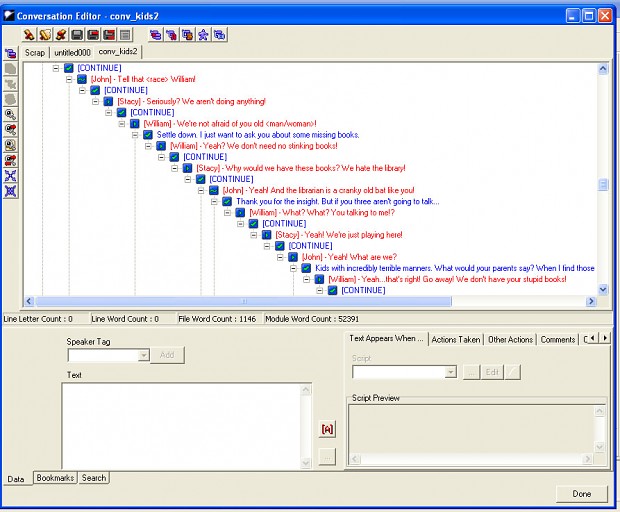620x512 pixels.
Task: Click the gray window-panel toolbar icon
Action: click(125, 35)
